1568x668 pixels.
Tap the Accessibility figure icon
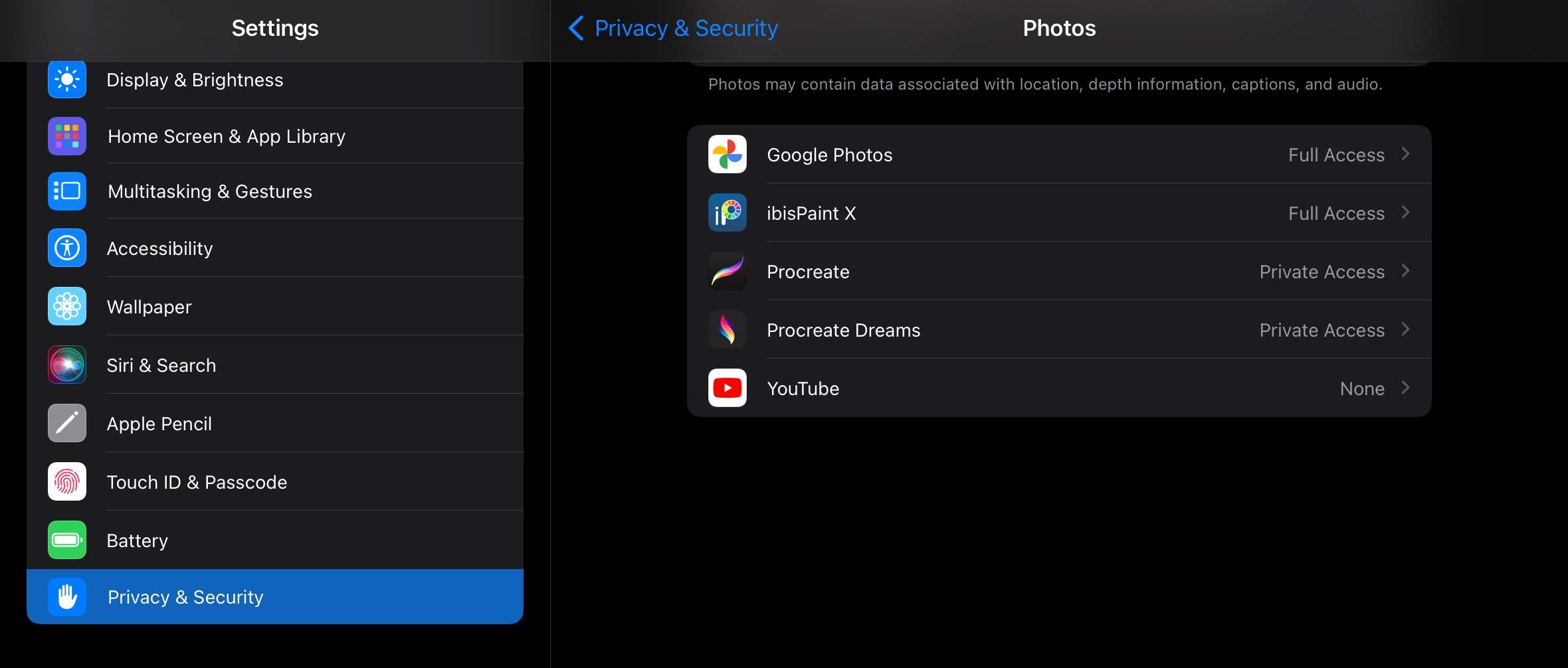tap(67, 248)
